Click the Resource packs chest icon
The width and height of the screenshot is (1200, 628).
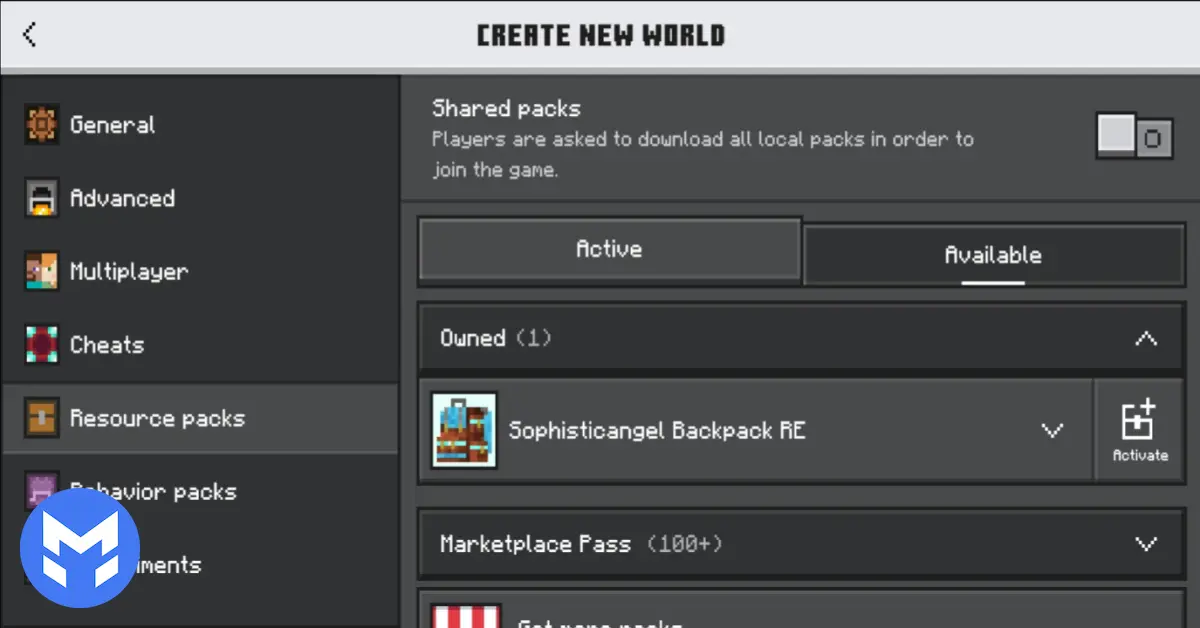click(41, 418)
